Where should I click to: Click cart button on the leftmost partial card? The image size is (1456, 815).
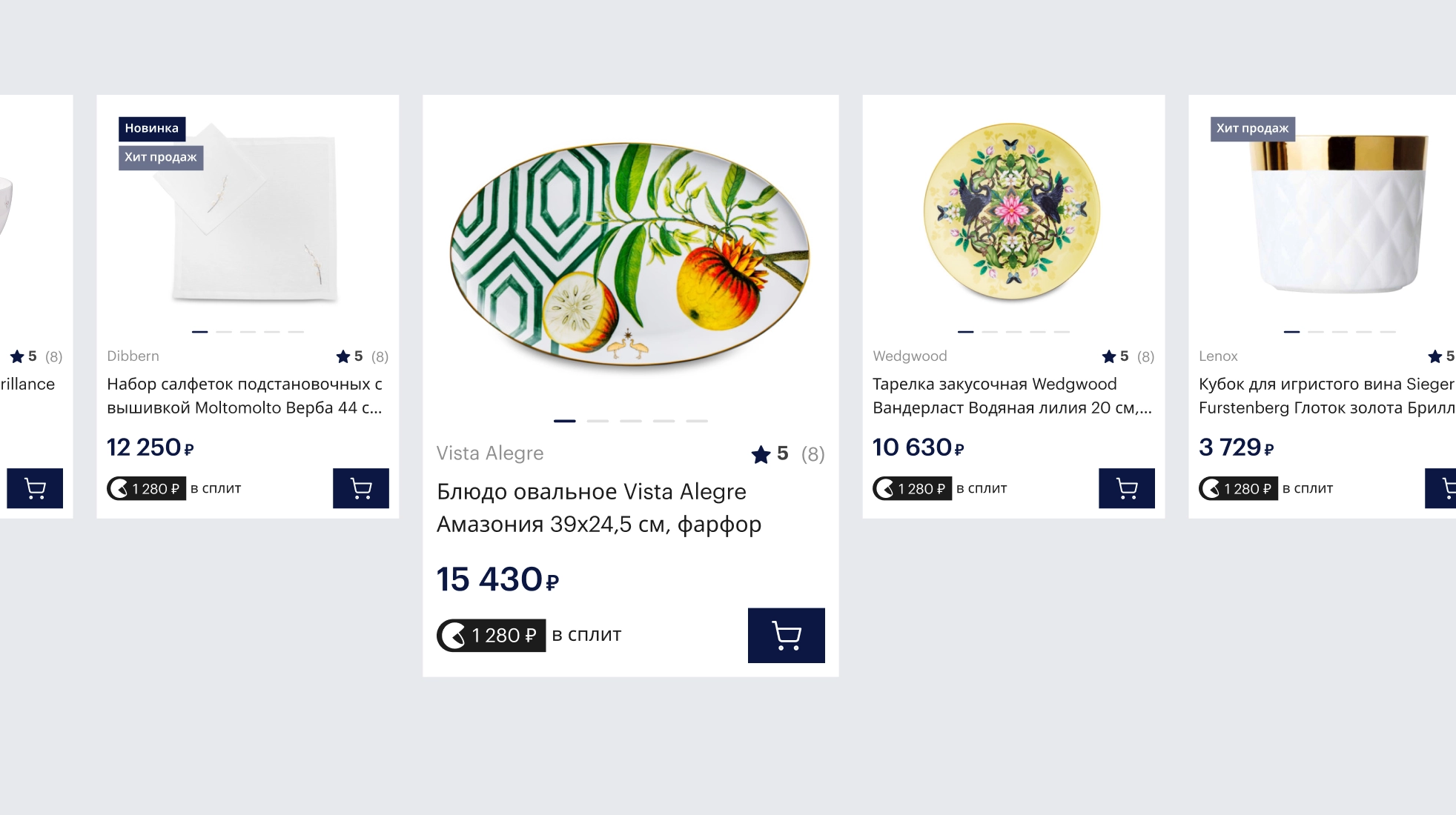[35, 488]
